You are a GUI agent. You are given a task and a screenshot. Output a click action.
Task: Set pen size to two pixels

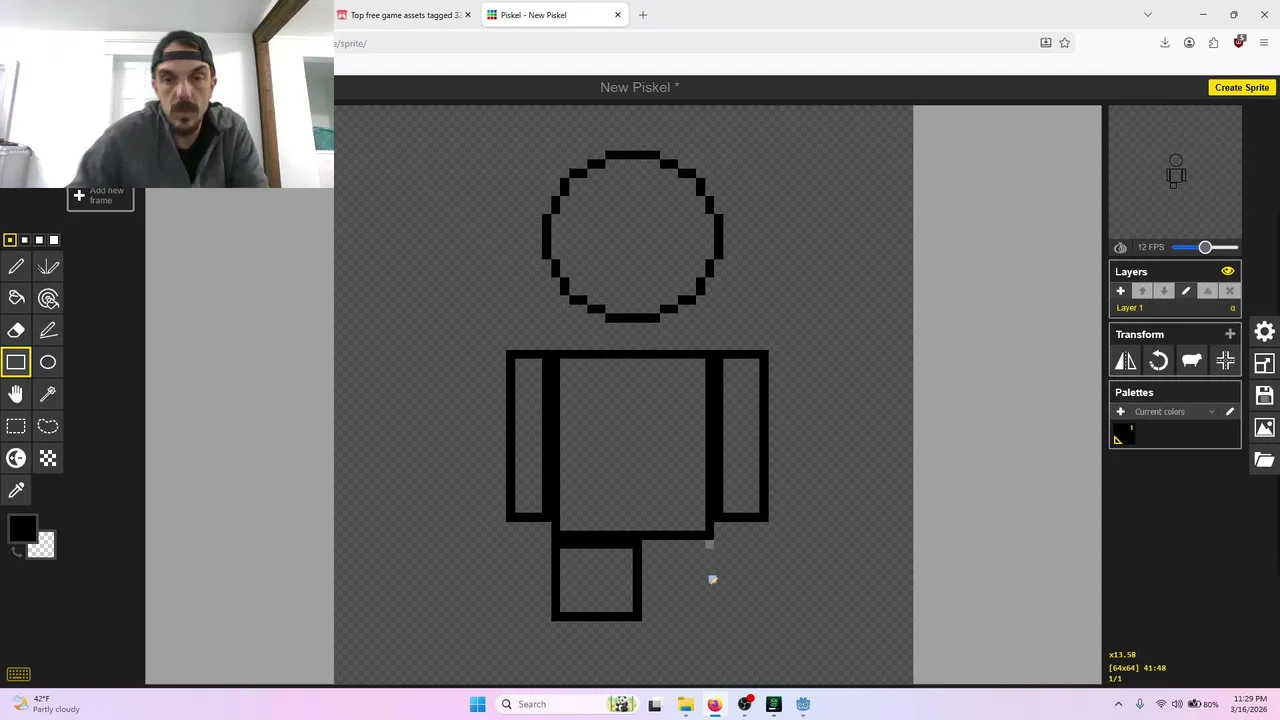[25, 240]
